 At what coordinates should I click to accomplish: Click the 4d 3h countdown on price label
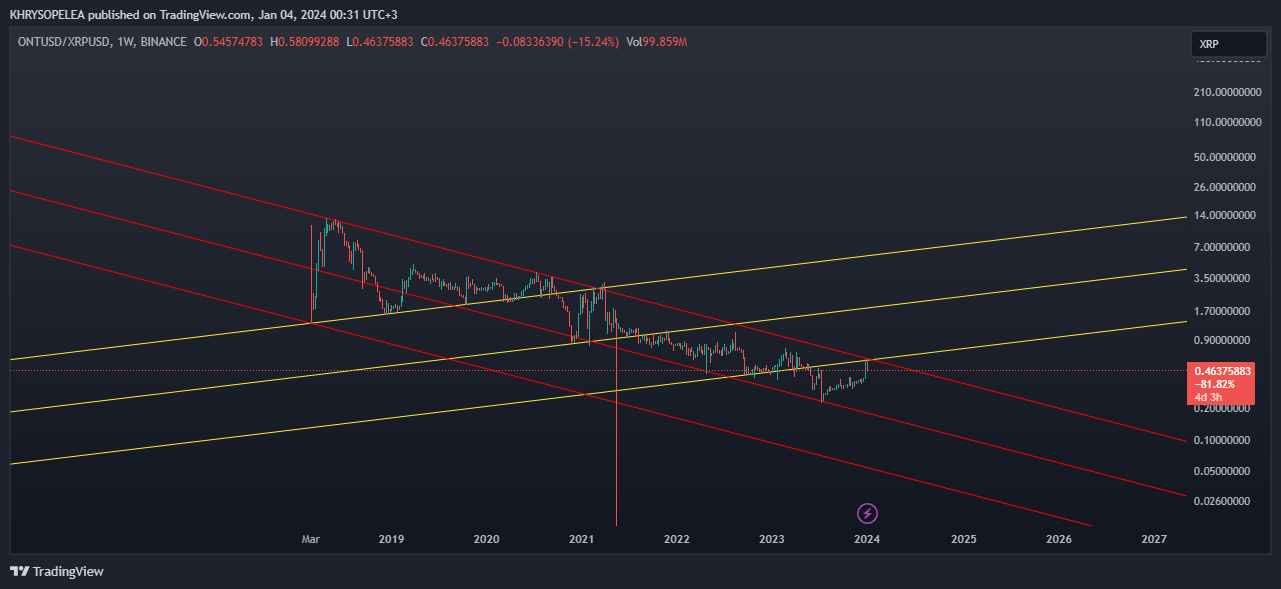tap(1208, 397)
